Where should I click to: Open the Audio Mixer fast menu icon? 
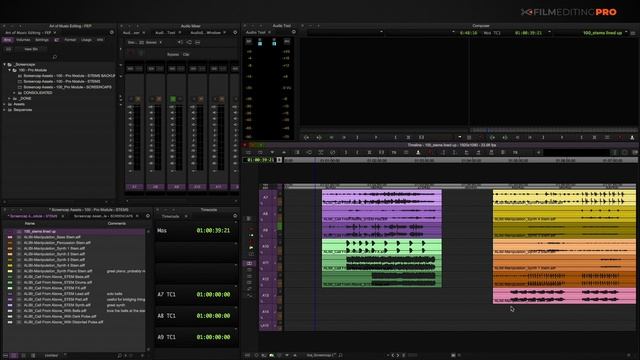pos(235,32)
